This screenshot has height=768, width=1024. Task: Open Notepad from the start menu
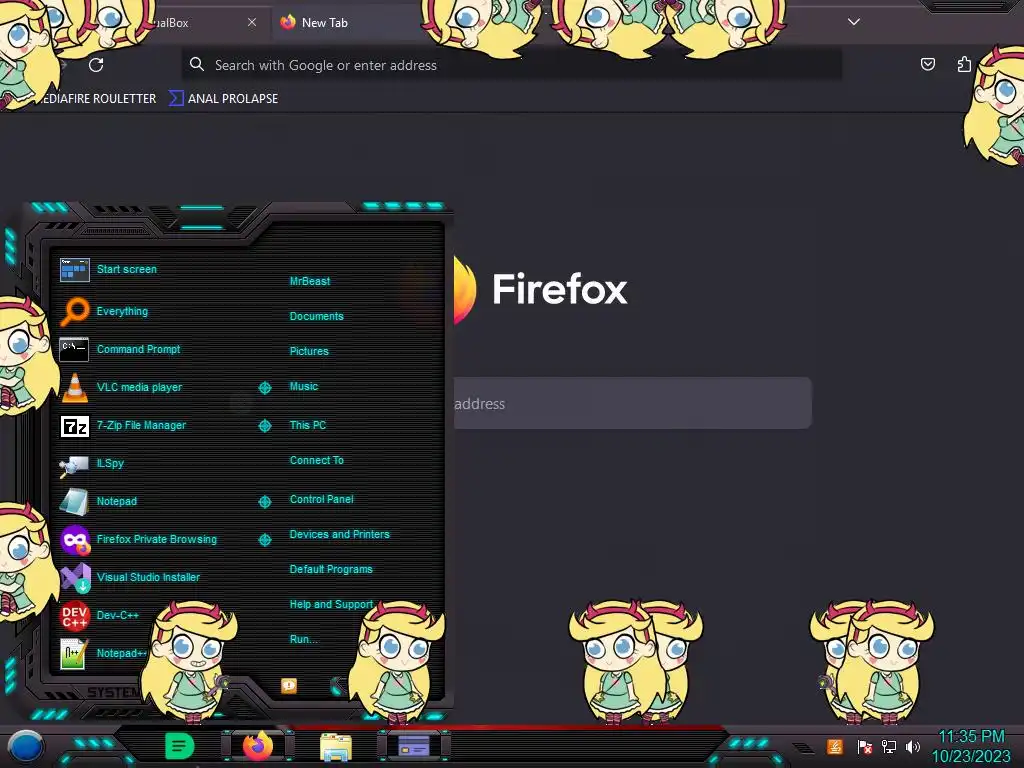tap(98, 502)
